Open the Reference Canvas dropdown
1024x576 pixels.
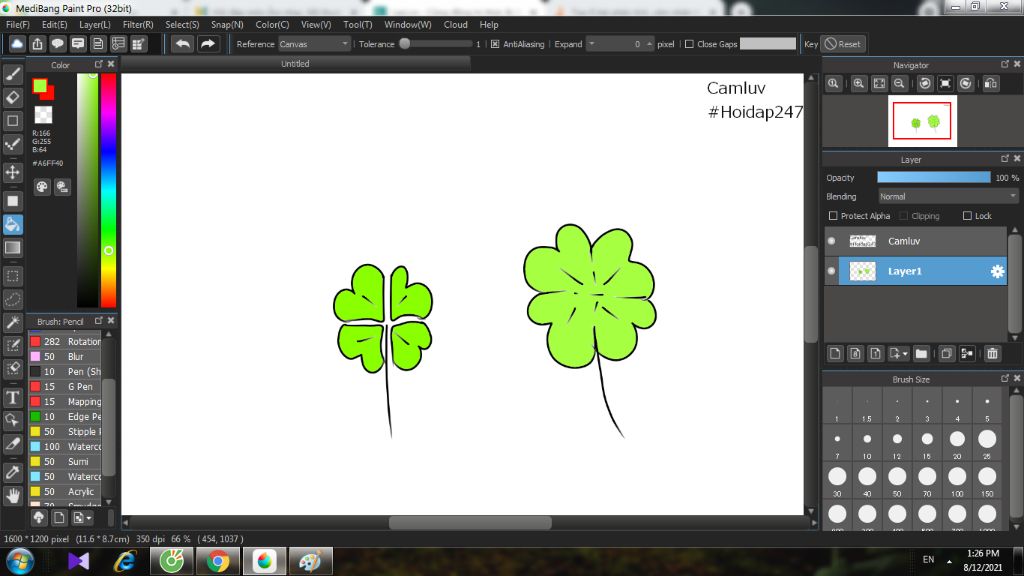(x=314, y=44)
